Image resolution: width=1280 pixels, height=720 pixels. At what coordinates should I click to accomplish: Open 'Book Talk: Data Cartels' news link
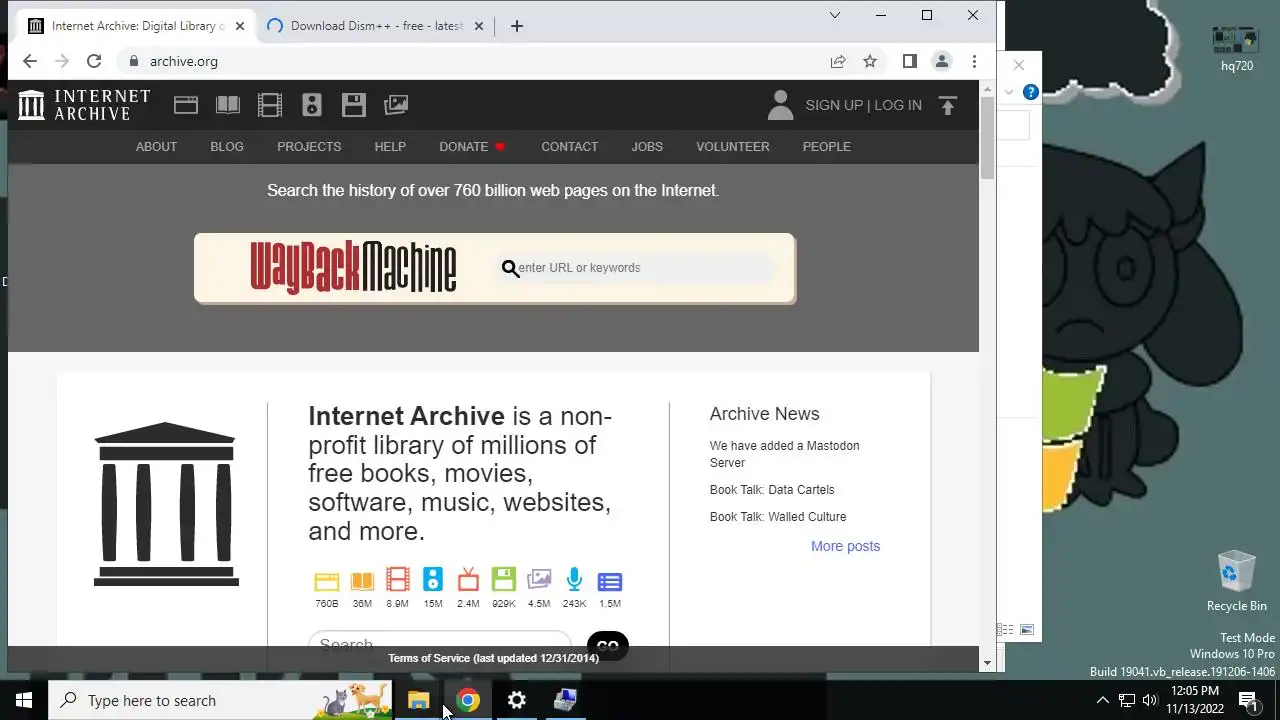pos(772,490)
